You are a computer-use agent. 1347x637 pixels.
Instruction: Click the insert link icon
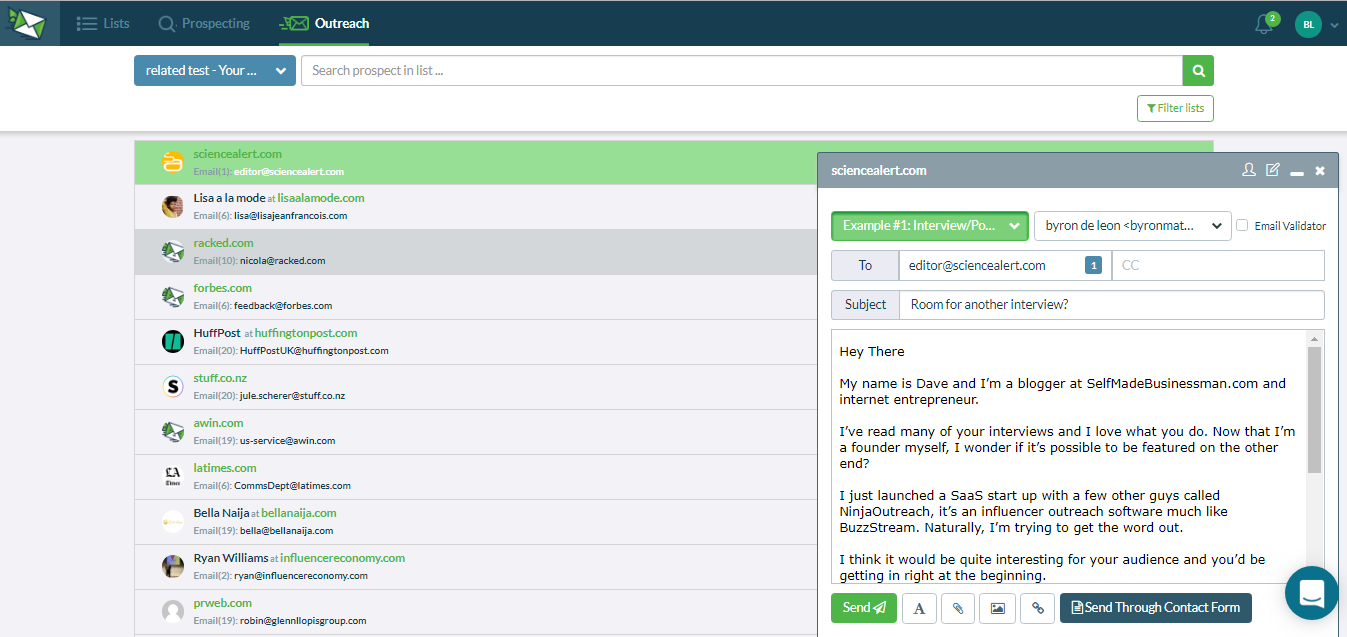(1038, 607)
